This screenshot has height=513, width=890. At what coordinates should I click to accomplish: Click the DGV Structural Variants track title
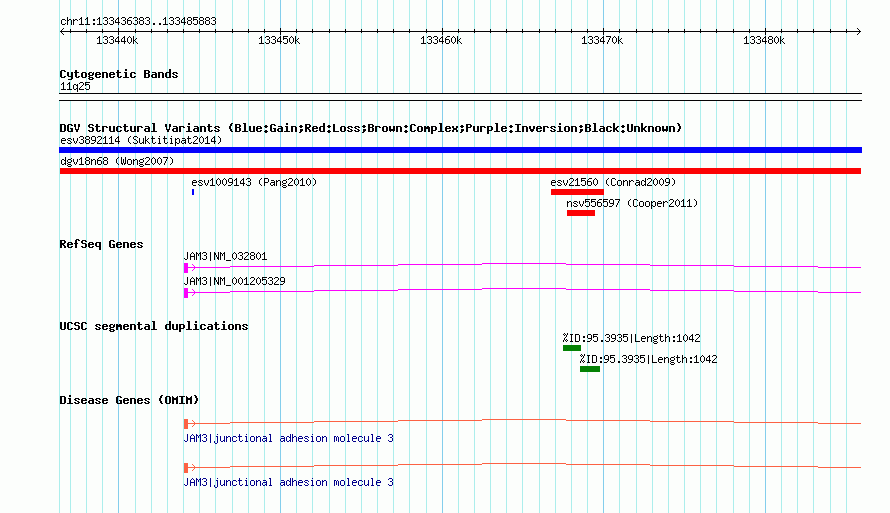371,128
